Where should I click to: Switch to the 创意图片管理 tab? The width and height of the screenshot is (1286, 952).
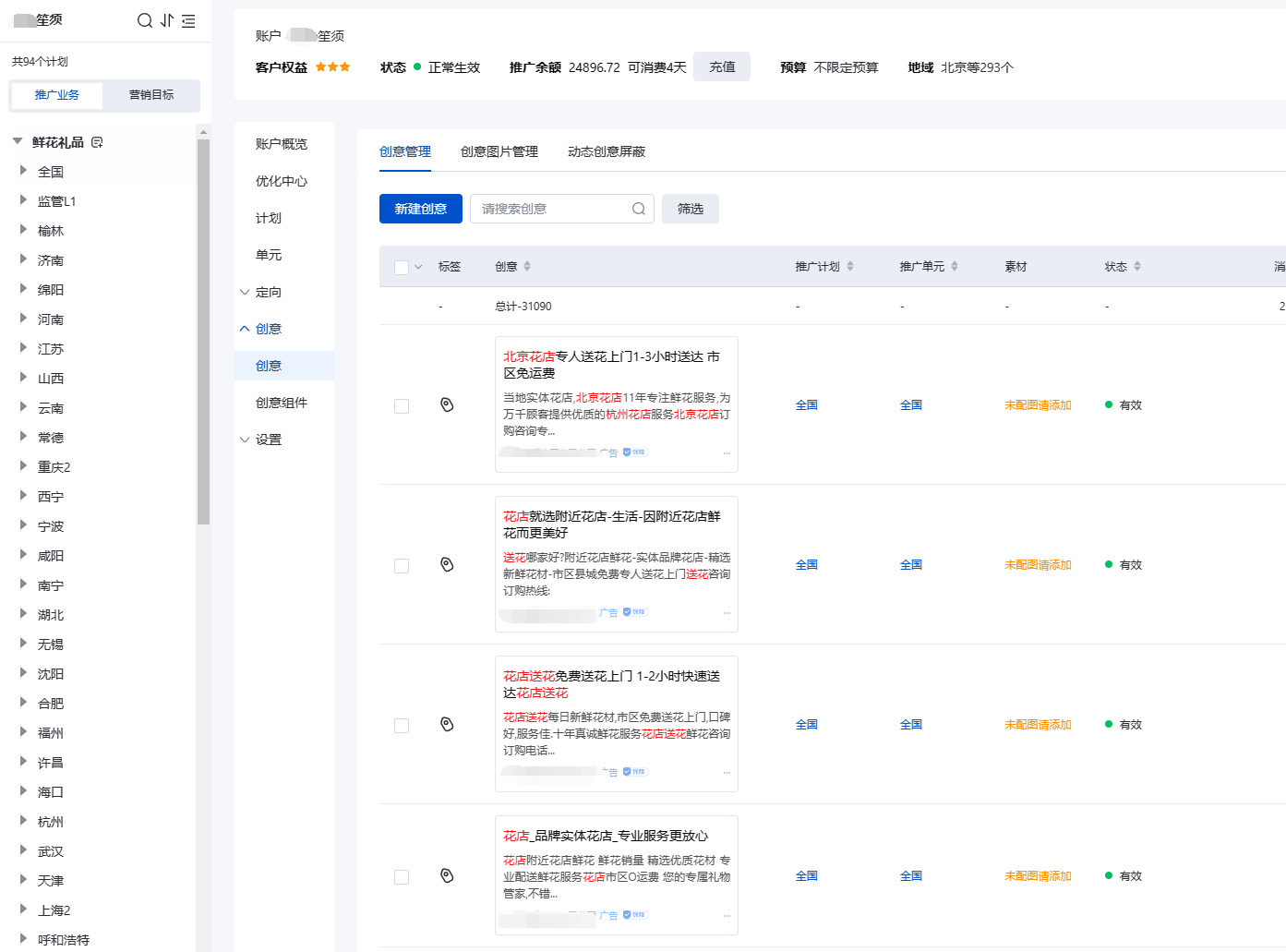tap(499, 151)
